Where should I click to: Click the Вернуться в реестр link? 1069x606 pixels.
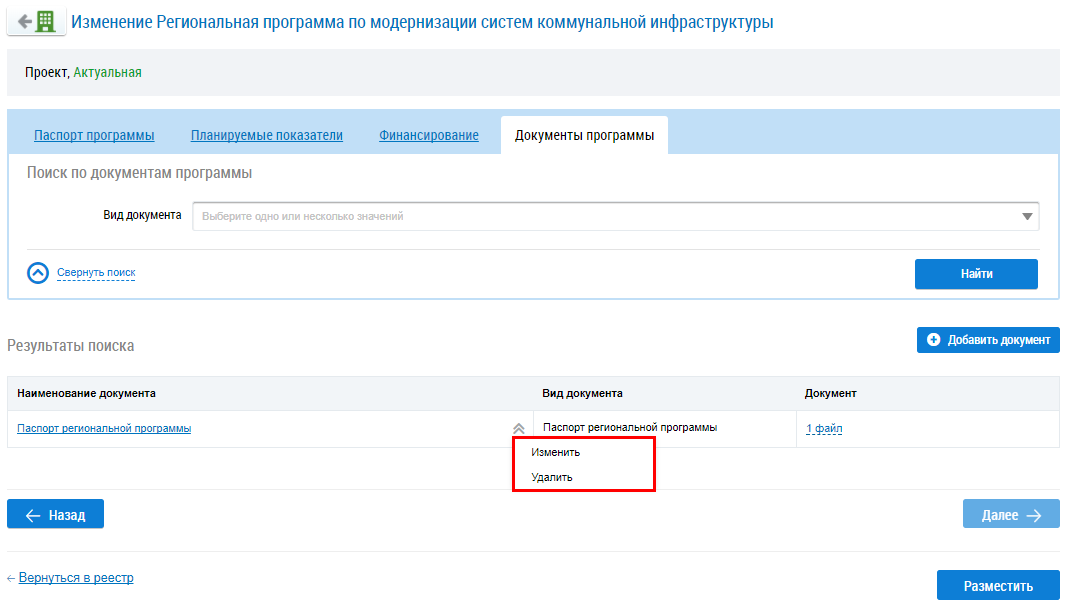[x=75, y=578]
